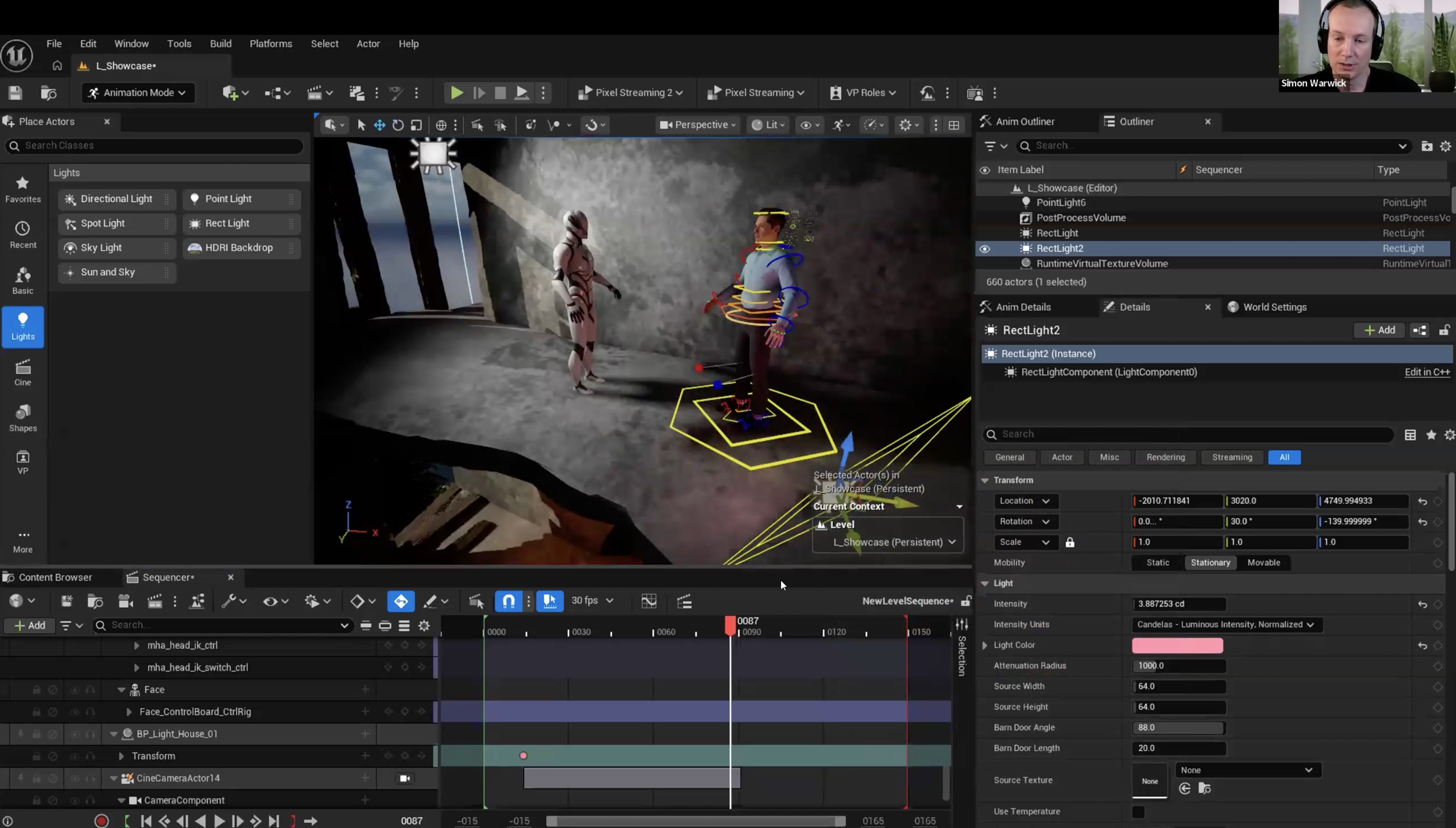Expand the mha_head_ik_ctrl track
Screen dimensions: 1456x828
(x=137, y=645)
